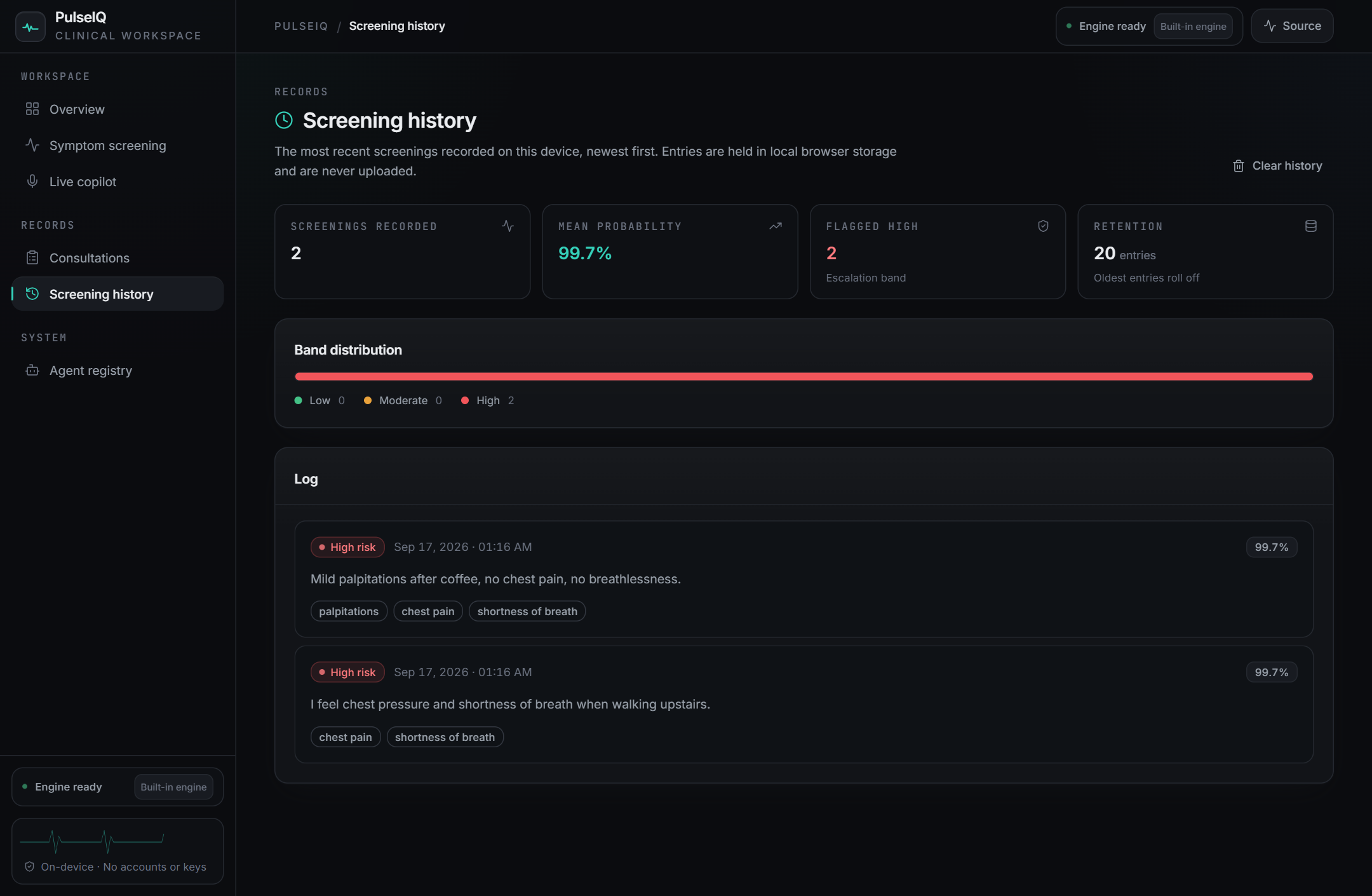Click the shortness of breath tag in first entry
The height and width of the screenshot is (896, 1372).
tap(527, 611)
